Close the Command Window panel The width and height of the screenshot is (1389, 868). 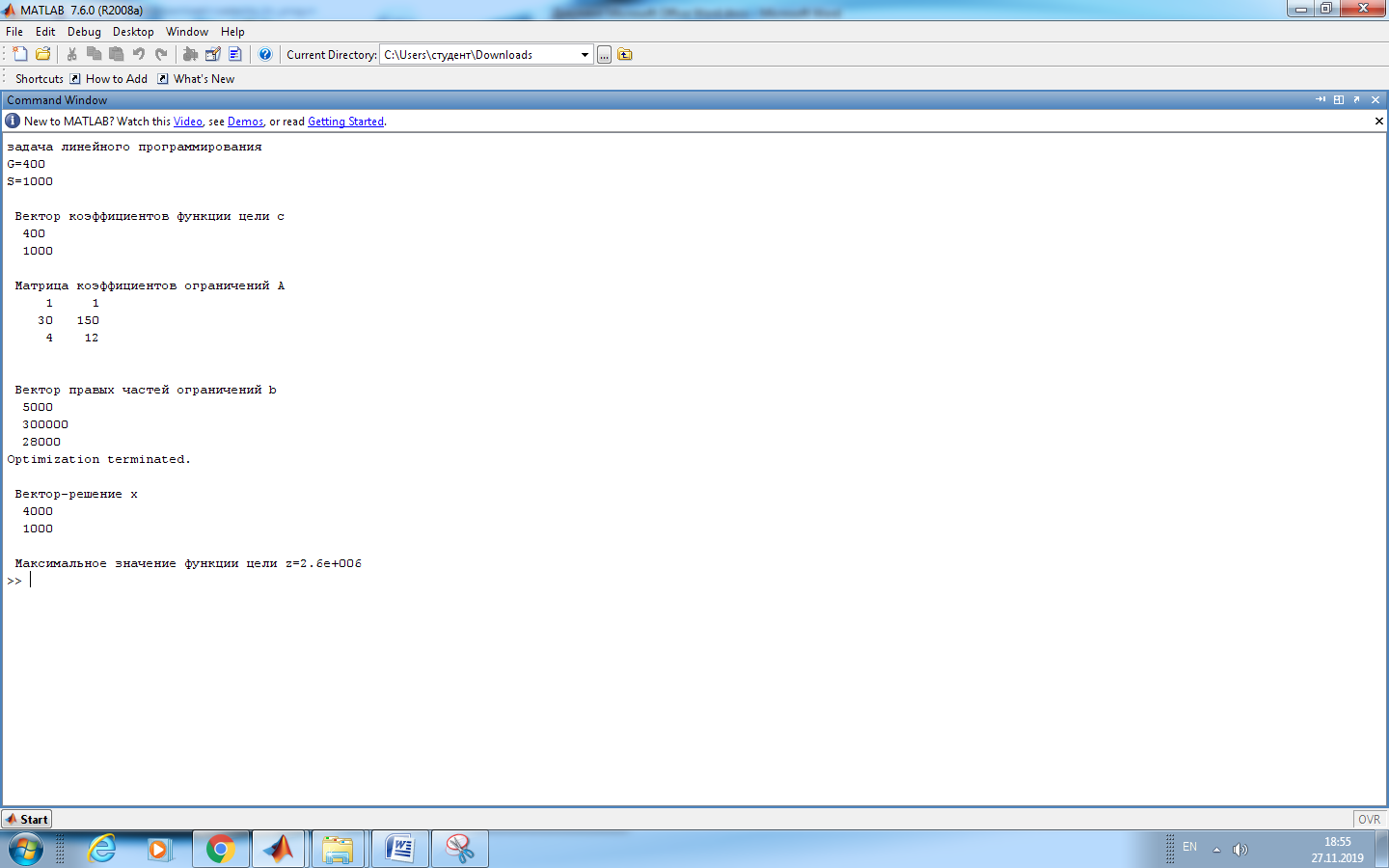pos(1375,99)
